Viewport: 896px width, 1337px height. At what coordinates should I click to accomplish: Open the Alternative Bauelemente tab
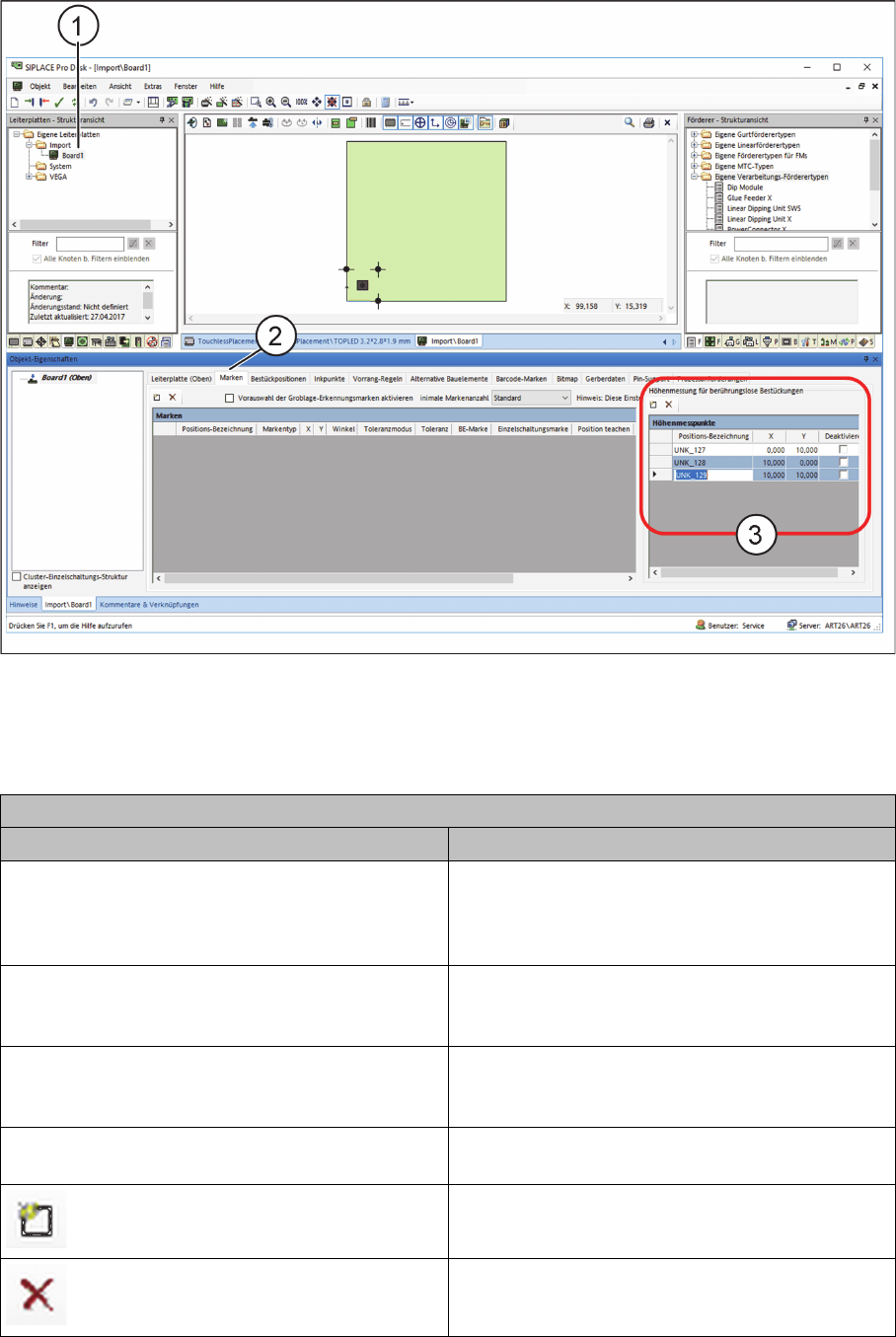449,379
